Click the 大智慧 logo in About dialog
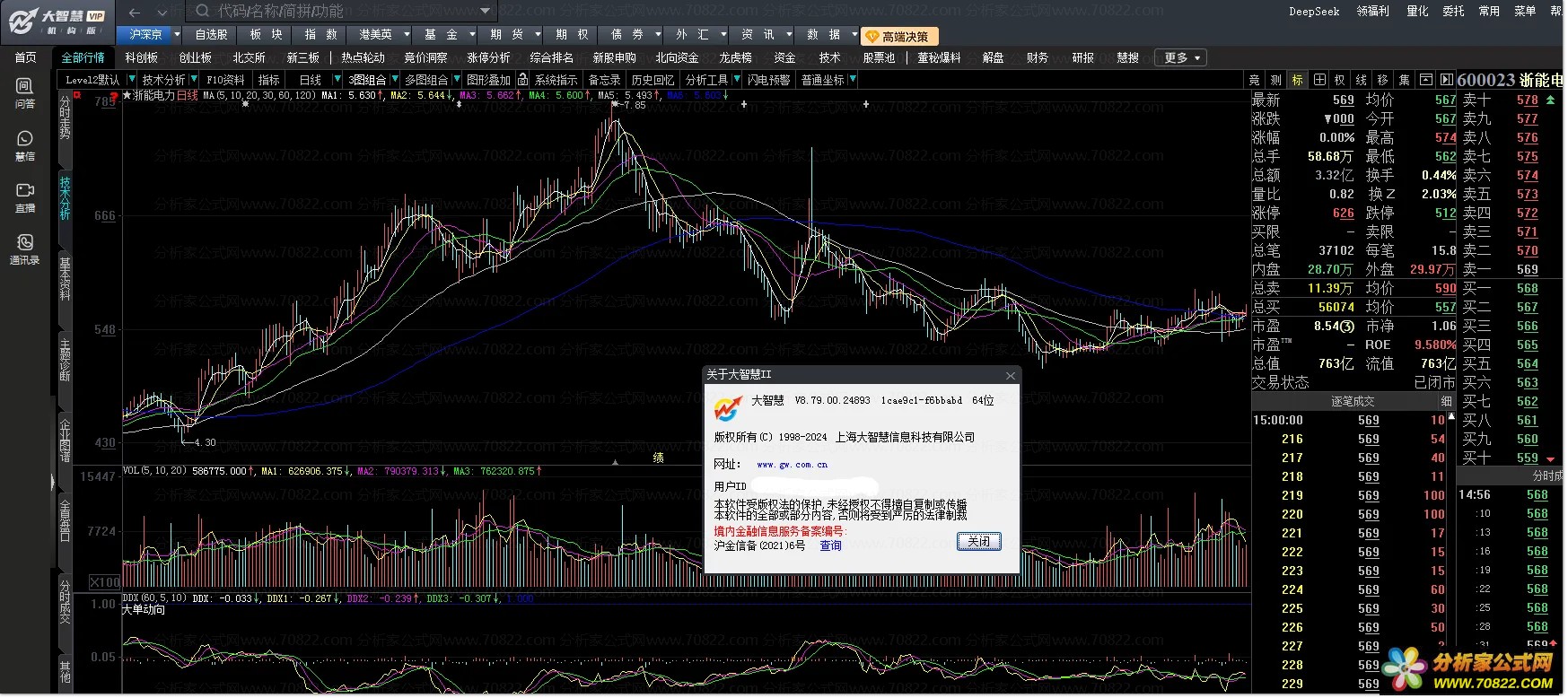 coord(728,408)
